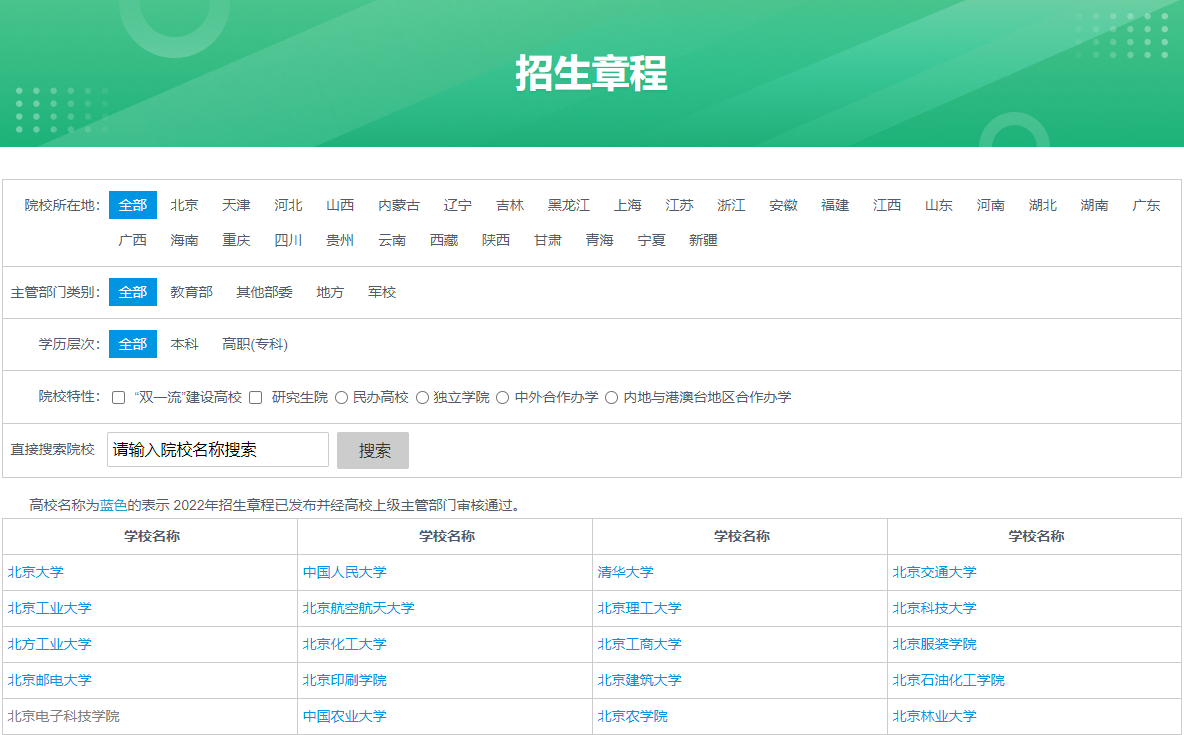The image size is (1184, 735).
Task: Open 中国农业大学 admission charter
Action: tap(344, 716)
